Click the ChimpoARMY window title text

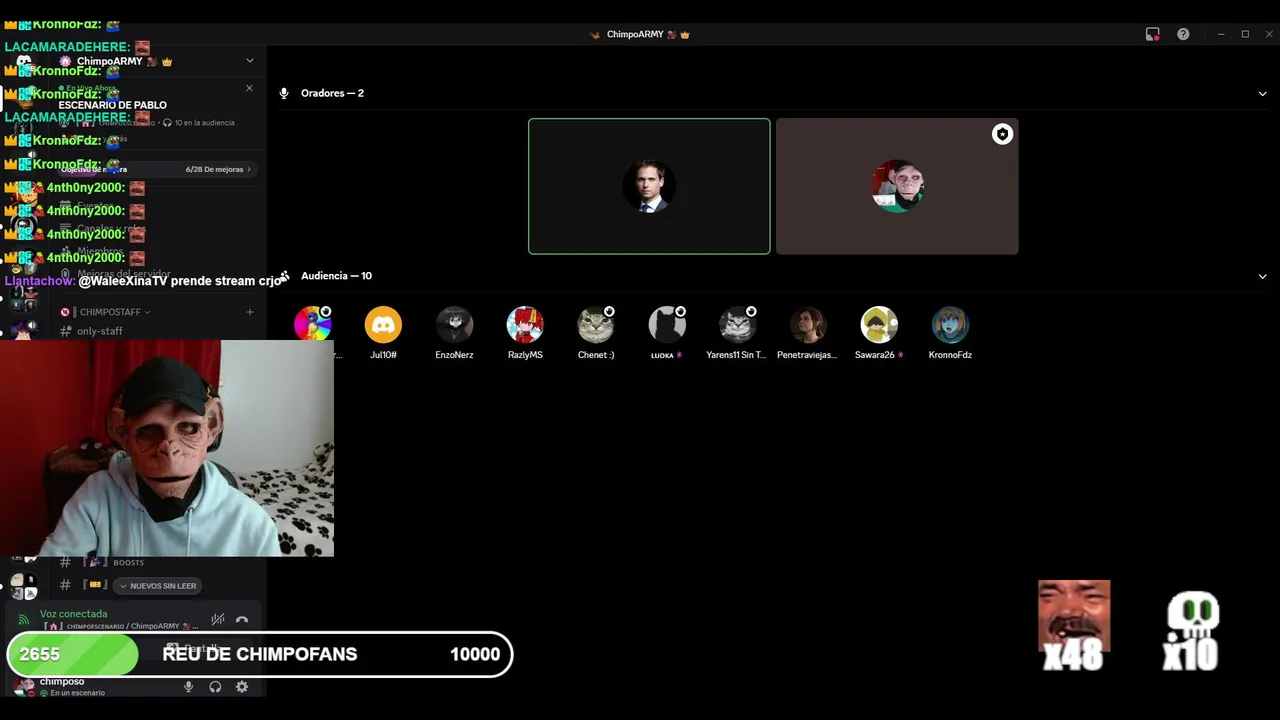(x=635, y=34)
